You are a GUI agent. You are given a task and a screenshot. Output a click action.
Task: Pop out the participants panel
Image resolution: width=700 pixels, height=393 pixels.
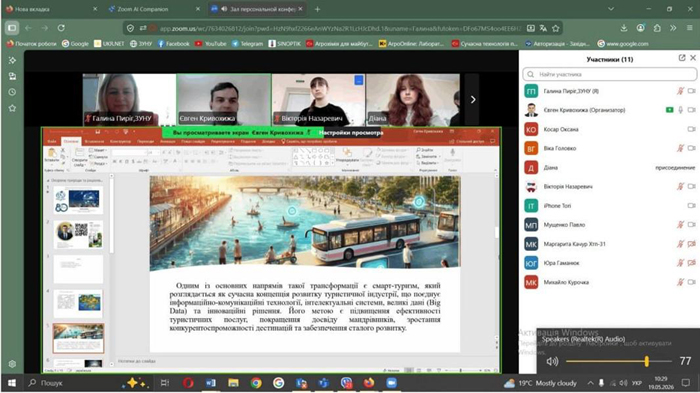click(682, 58)
